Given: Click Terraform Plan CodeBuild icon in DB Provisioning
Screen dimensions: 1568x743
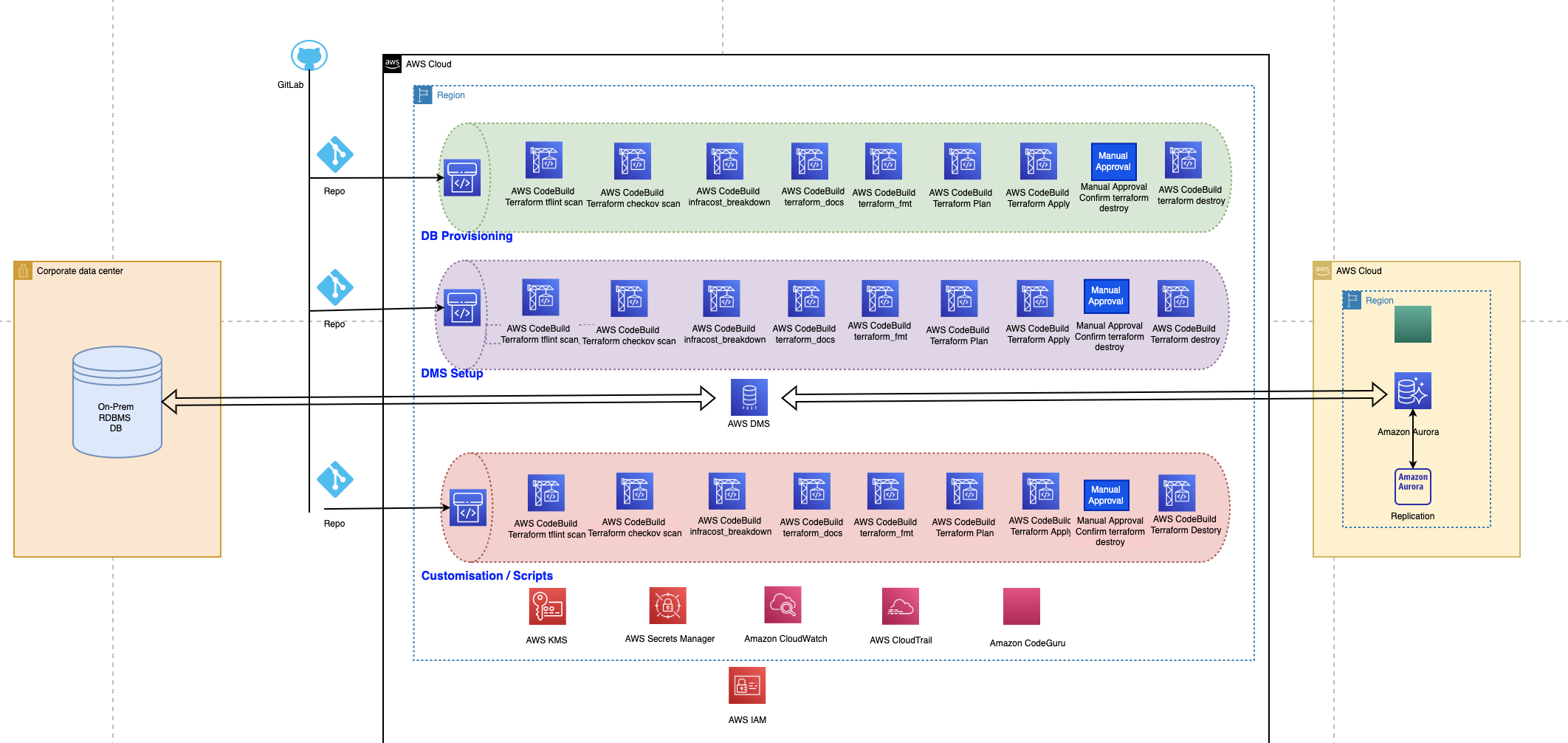Looking at the screenshot, I should pos(963,161).
